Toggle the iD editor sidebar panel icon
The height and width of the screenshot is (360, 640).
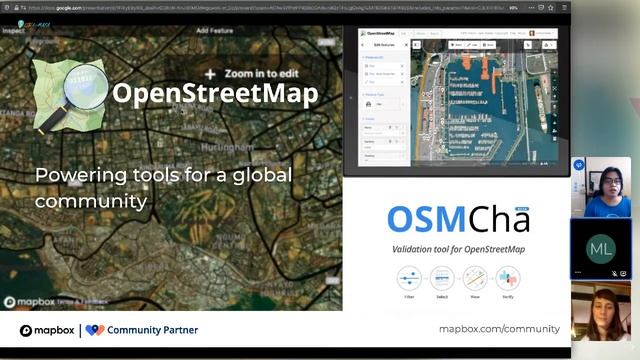click(x=416, y=45)
